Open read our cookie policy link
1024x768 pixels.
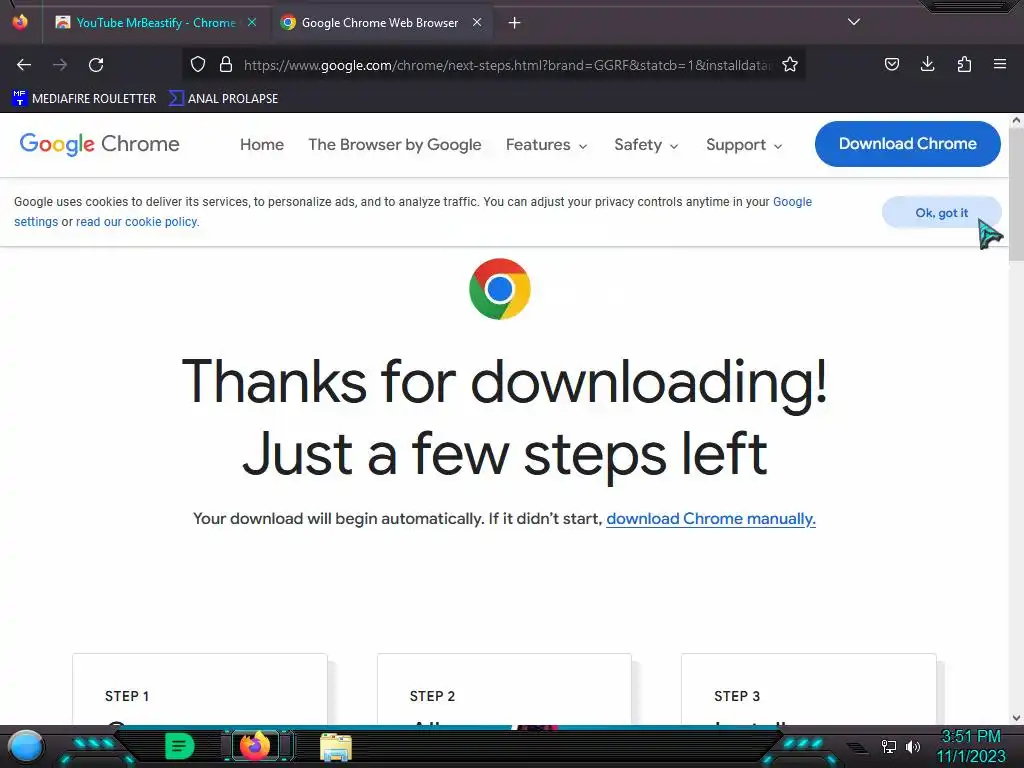[137, 222]
